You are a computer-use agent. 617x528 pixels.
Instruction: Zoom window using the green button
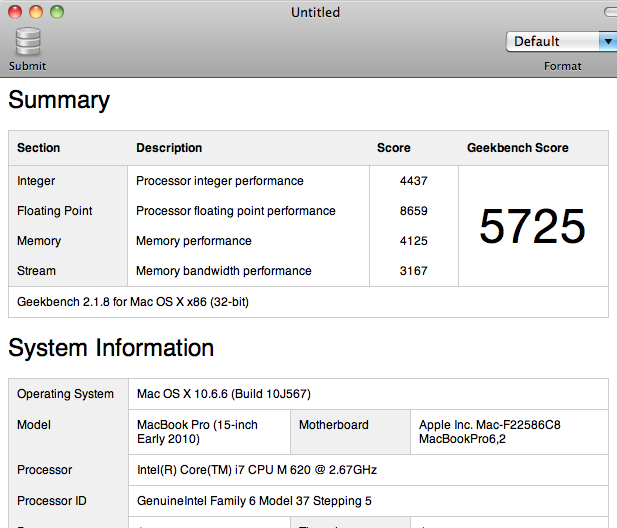point(57,12)
